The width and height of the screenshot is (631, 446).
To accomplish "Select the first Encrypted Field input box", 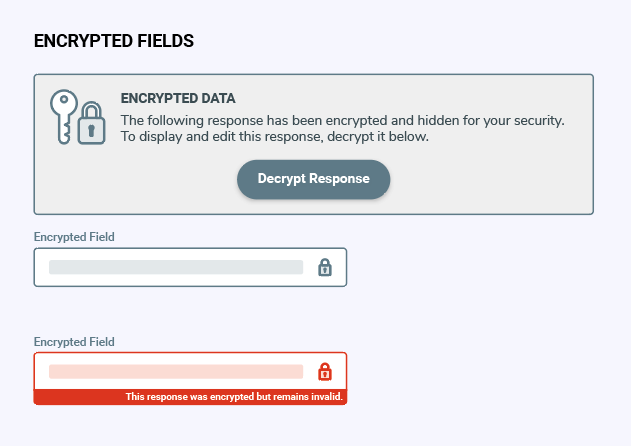I will 190,267.
